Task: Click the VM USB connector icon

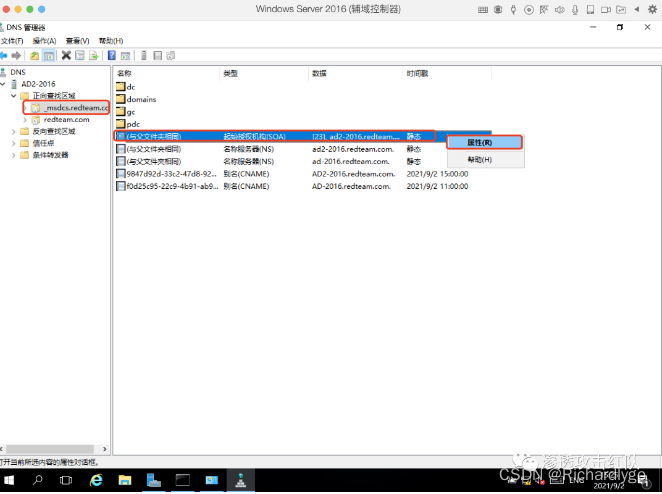Action: [513, 9]
